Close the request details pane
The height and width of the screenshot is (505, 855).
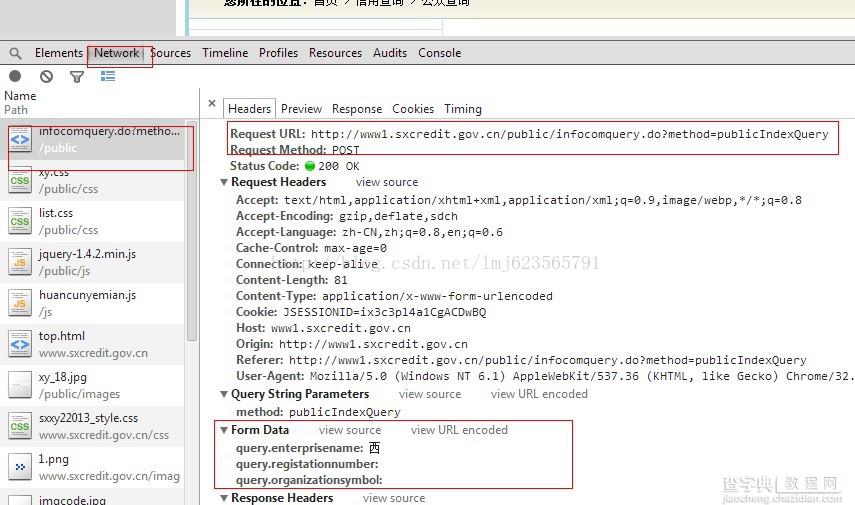coord(212,103)
